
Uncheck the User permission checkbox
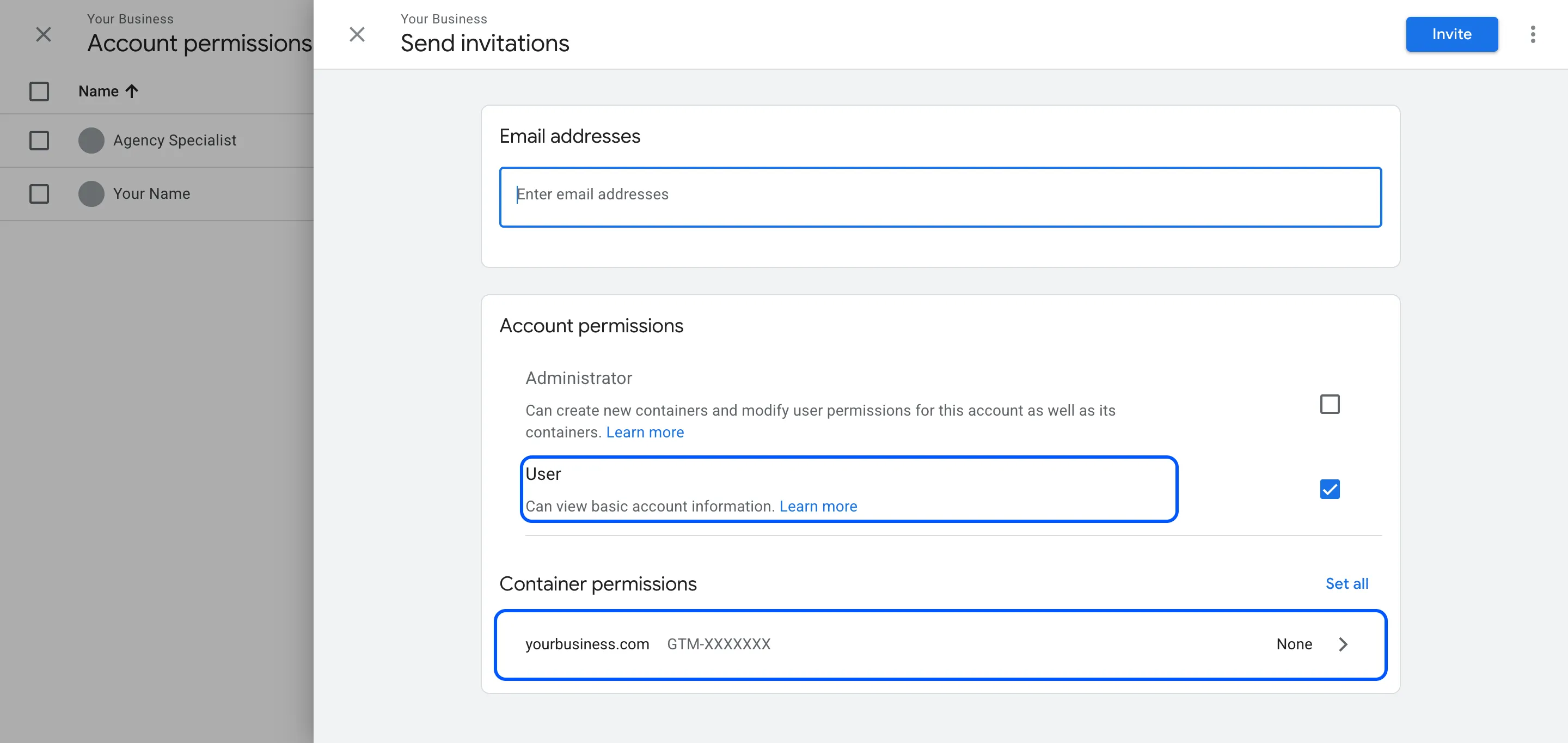pos(1330,489)
